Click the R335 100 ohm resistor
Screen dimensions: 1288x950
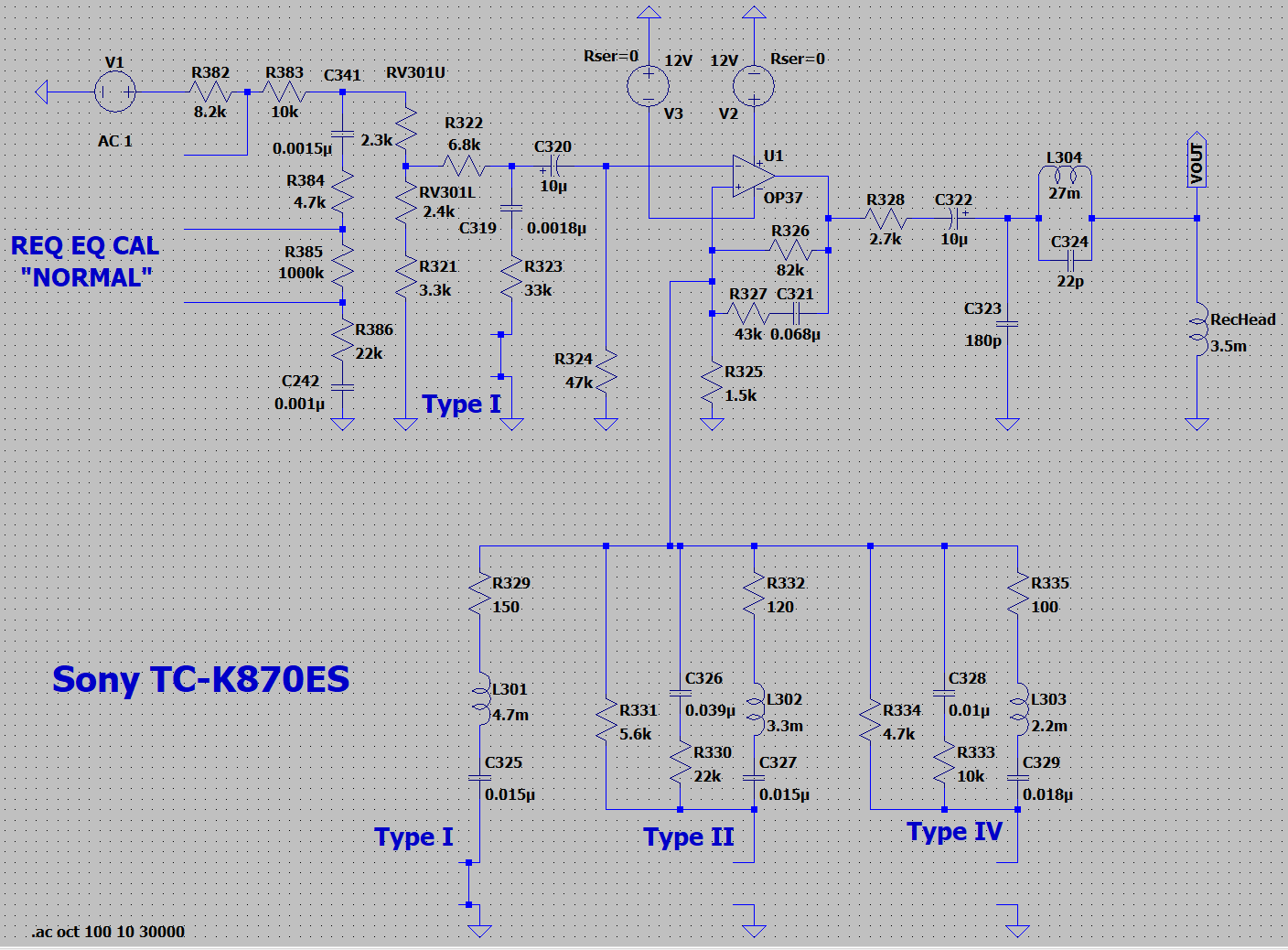(x=1017, y=594)
